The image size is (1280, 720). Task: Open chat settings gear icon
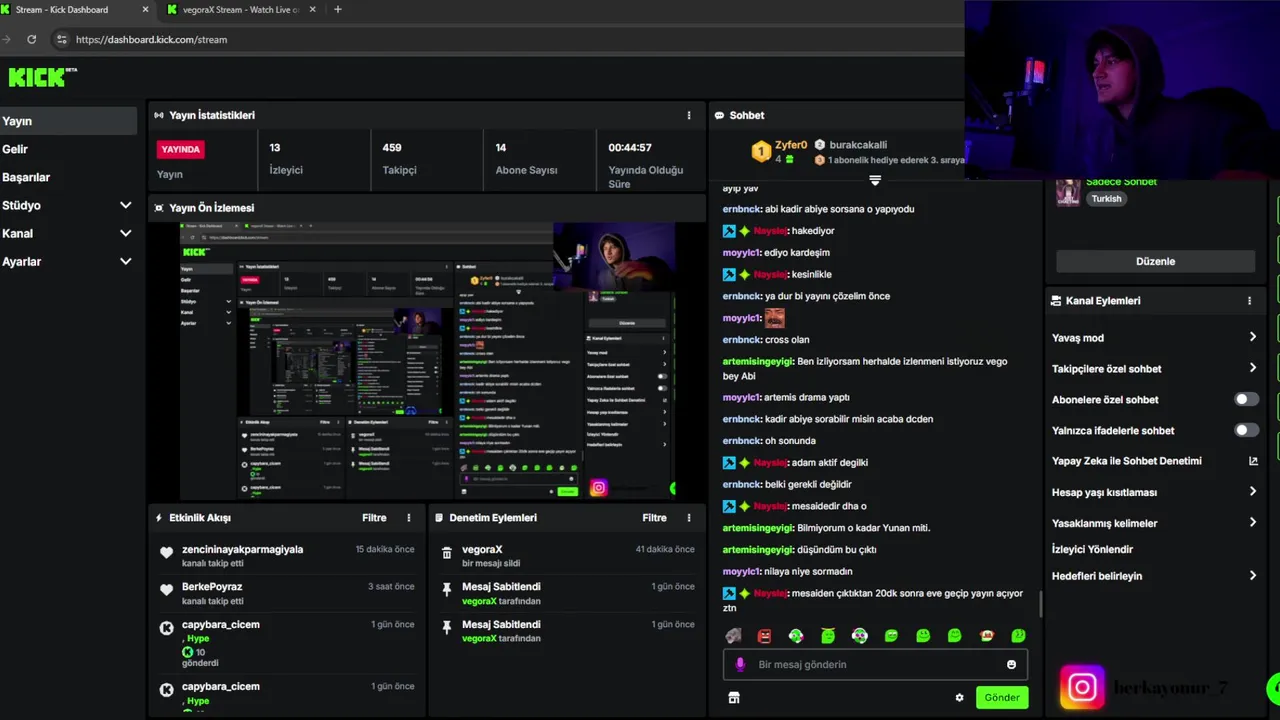[959, 698]
